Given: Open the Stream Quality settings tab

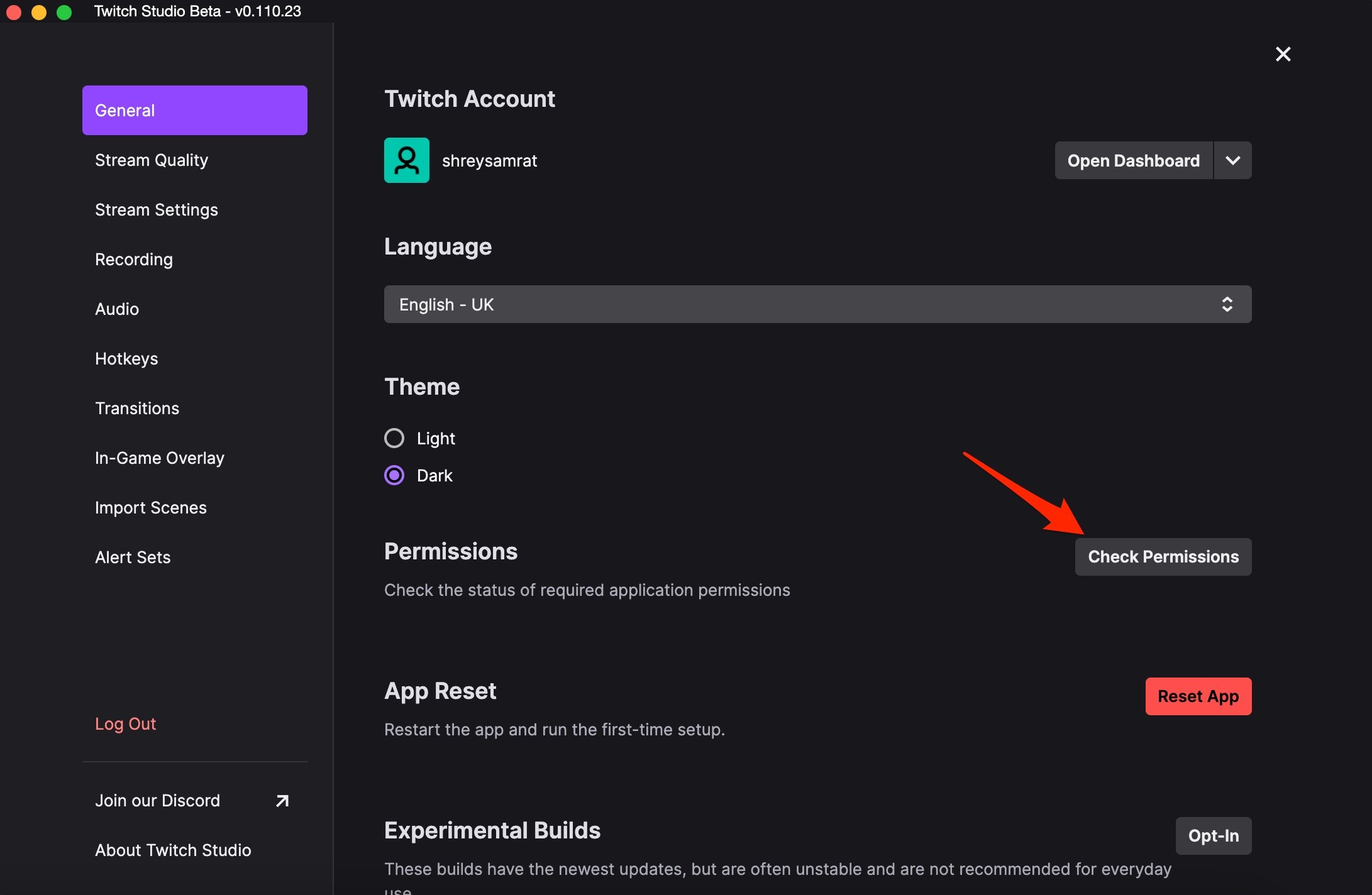Looking at the screenshot, I should click(x=152, y=160).
